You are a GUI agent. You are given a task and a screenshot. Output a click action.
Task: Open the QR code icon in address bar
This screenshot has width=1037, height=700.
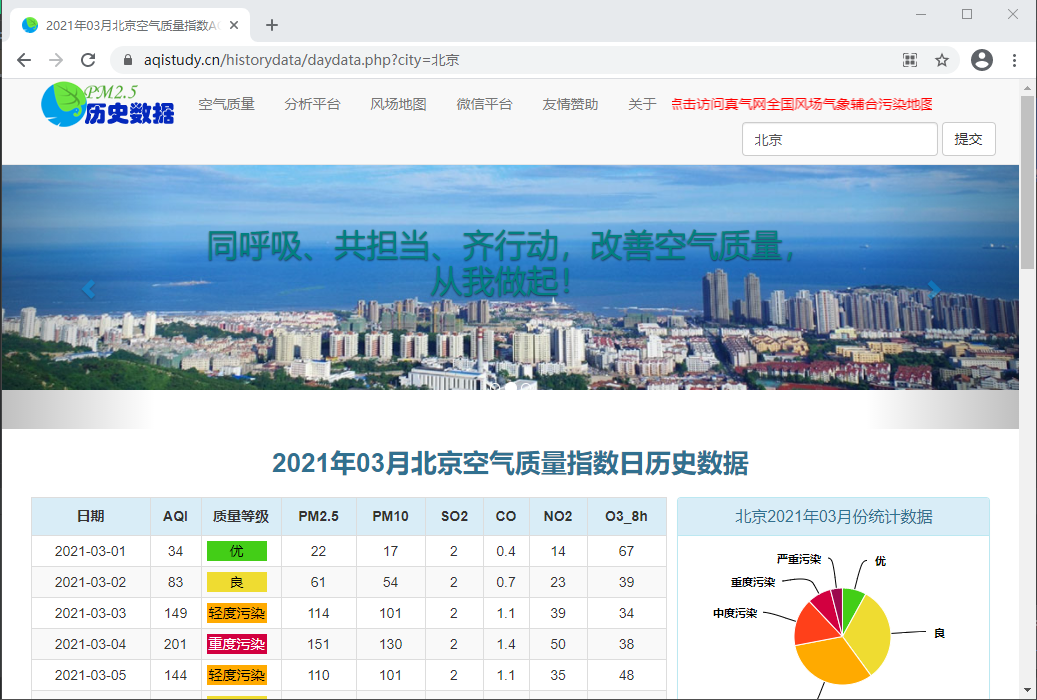[x=910, y=60]
